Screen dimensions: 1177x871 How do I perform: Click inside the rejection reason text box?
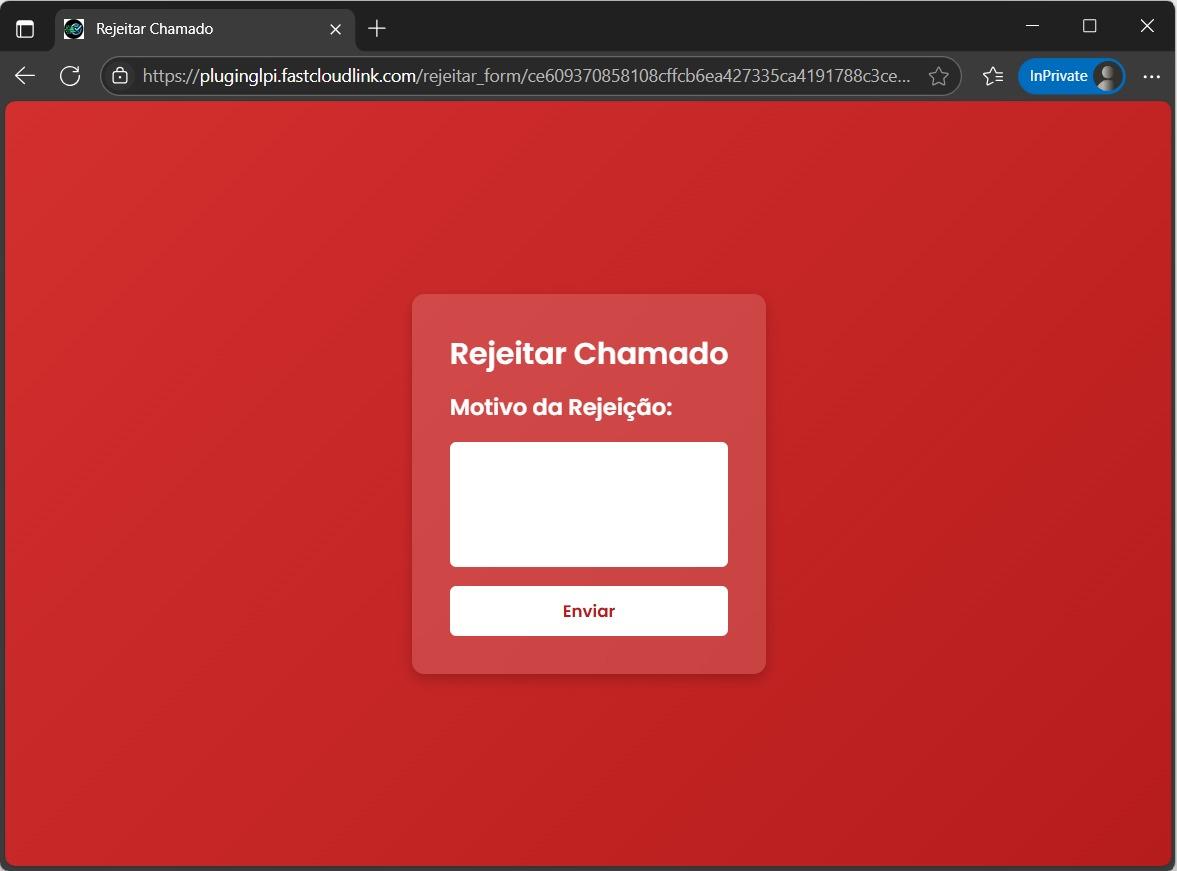coord(588,504)
